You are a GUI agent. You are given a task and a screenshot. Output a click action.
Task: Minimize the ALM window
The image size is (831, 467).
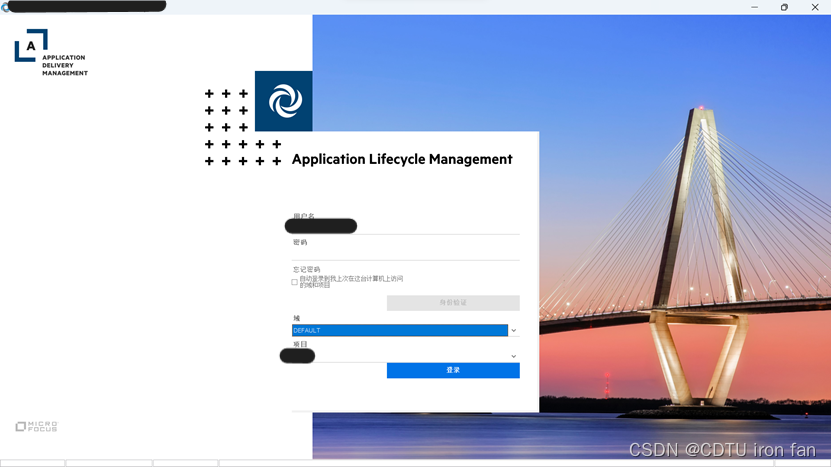754,7
